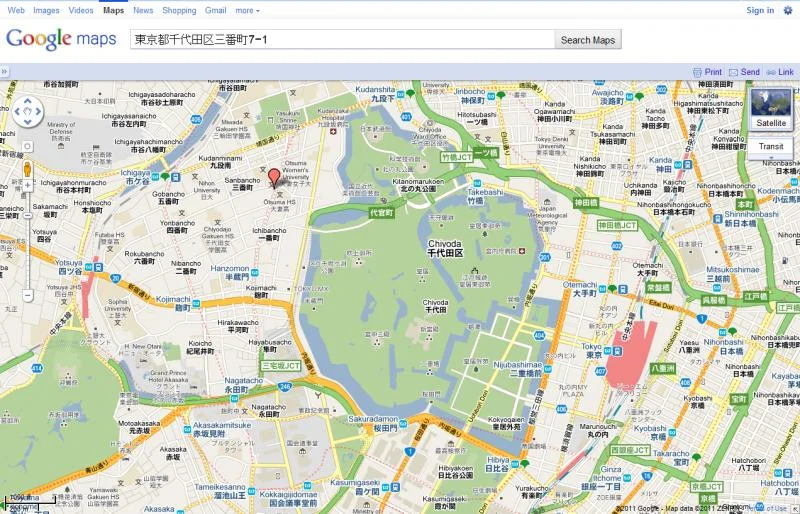Zoom out with the bottom minus button
The image size is (800, 514).
pyautogui.click(x=28, y=295)
